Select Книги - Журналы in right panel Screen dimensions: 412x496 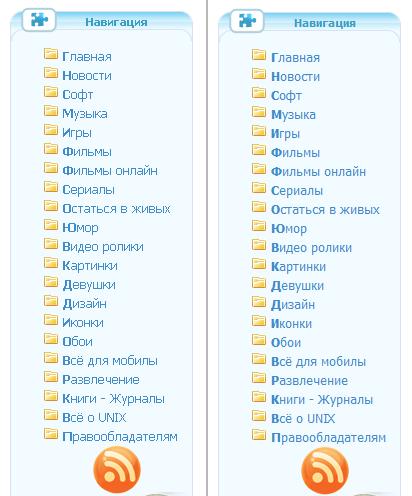point(322,400)
